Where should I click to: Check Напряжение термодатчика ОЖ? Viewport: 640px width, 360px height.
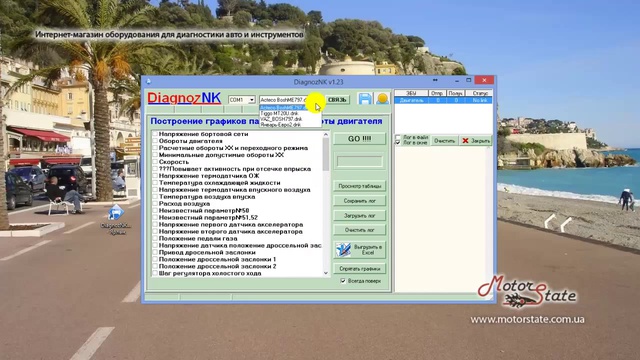pyautogui.click(x=155, y=176)
